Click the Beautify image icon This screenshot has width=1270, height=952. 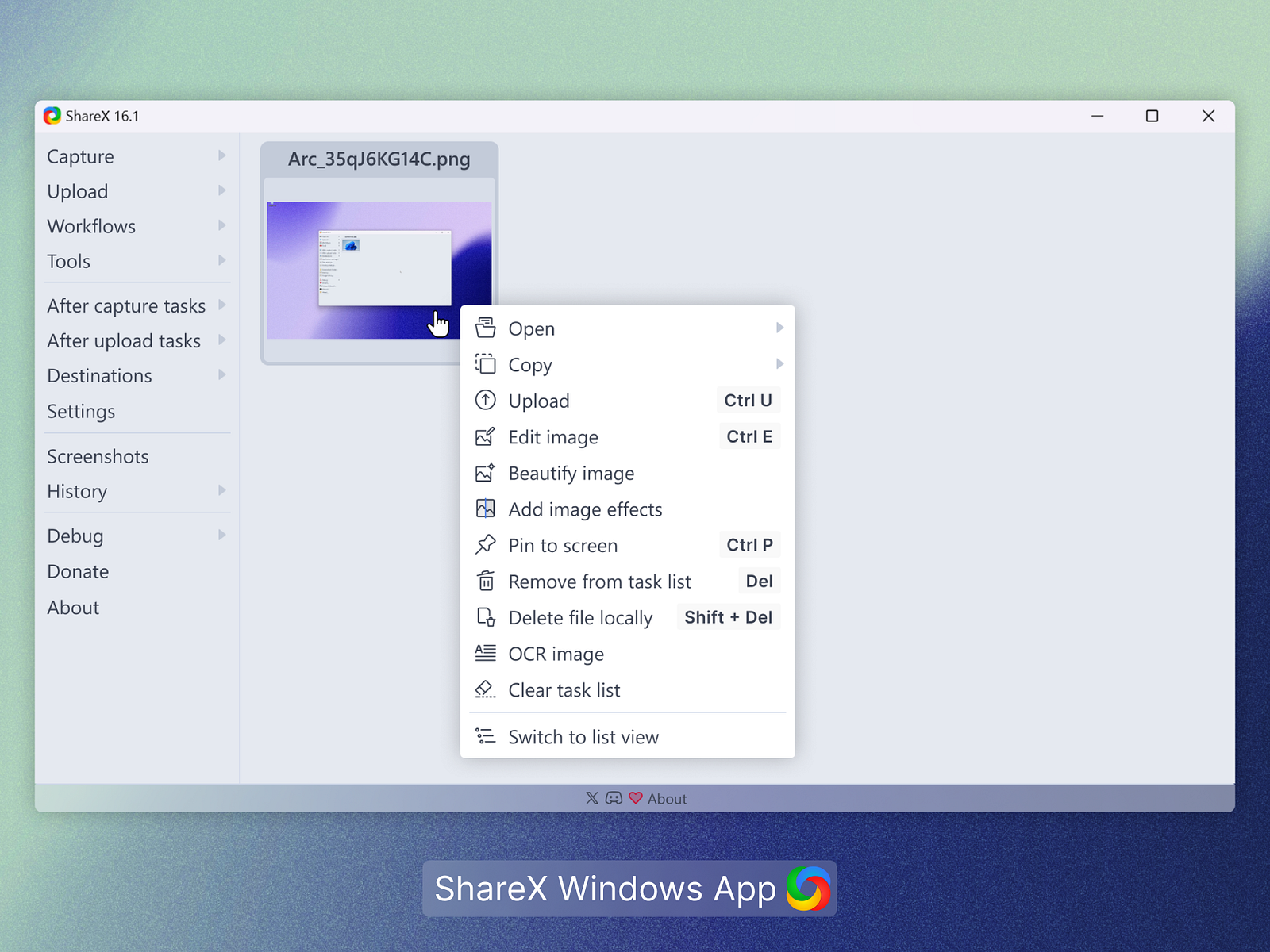pos(485,473)
